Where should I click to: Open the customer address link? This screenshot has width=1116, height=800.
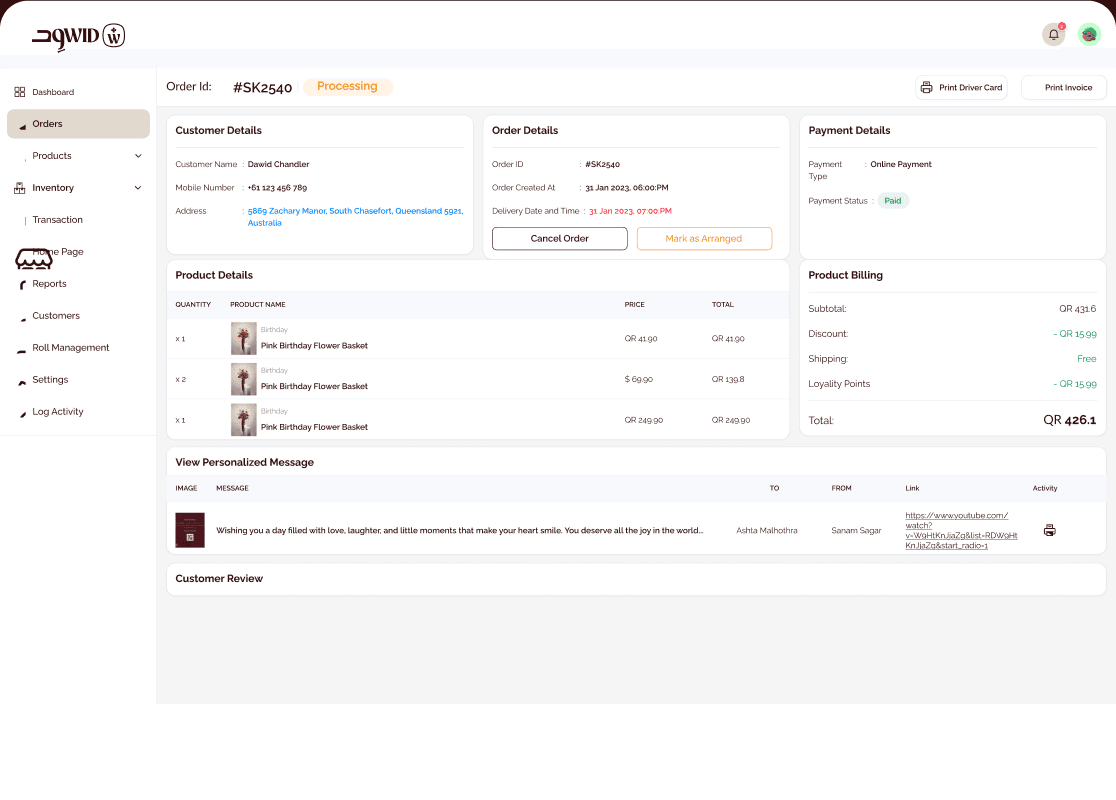(x=355, y=217)
